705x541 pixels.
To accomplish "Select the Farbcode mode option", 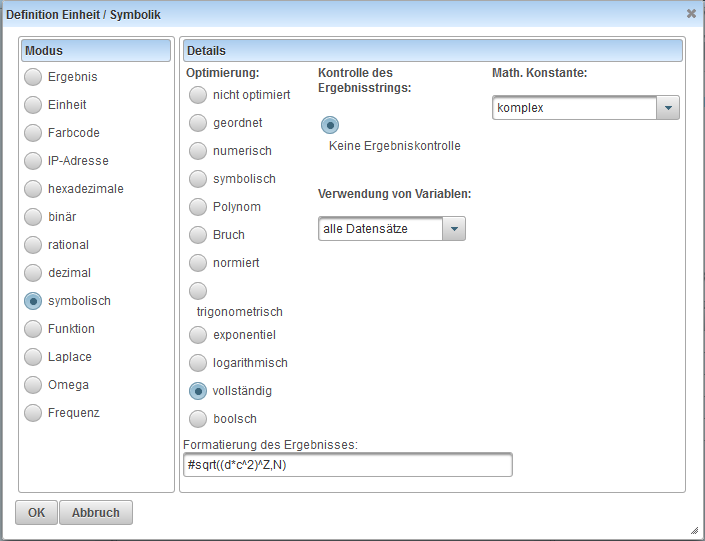I will (x=34, y=133).
